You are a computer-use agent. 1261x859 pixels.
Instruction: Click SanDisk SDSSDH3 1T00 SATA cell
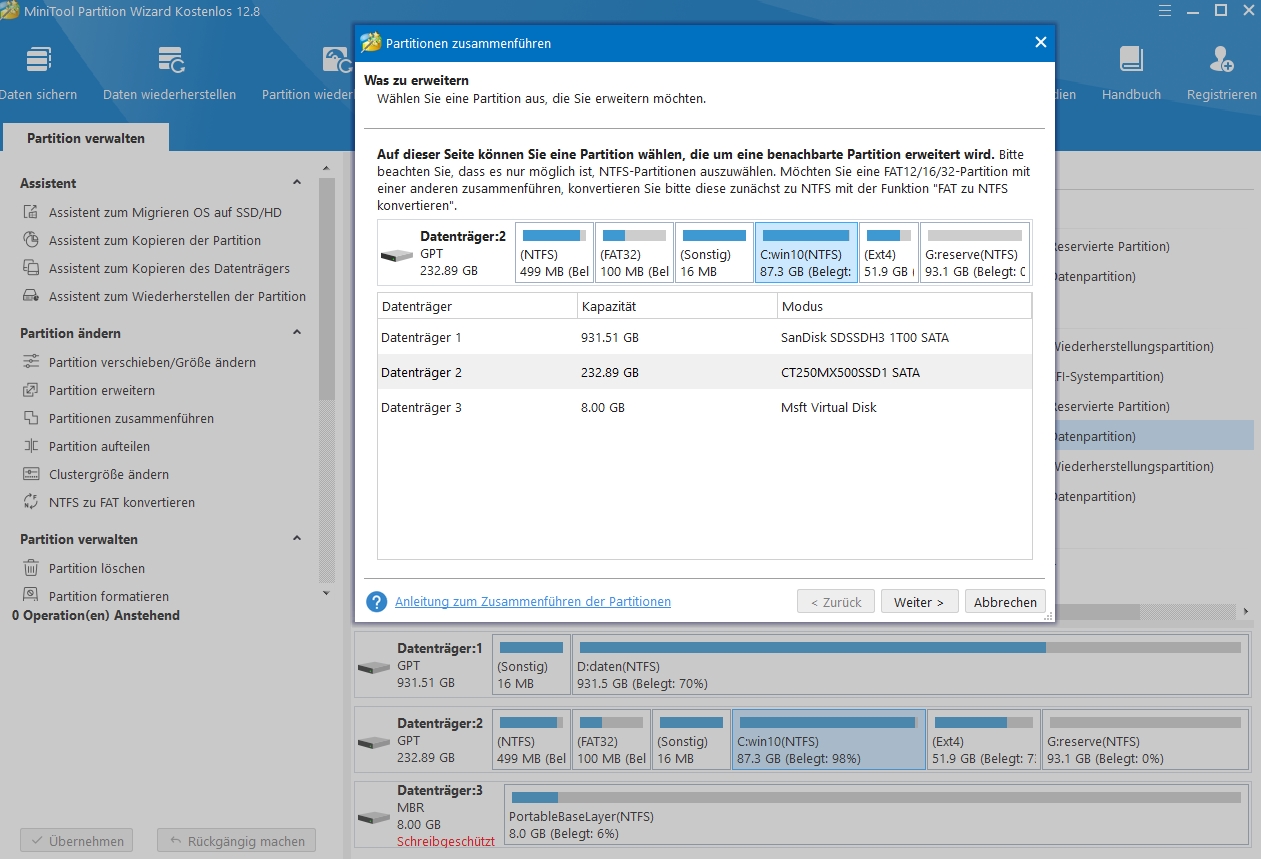click(x=865, y=338)
